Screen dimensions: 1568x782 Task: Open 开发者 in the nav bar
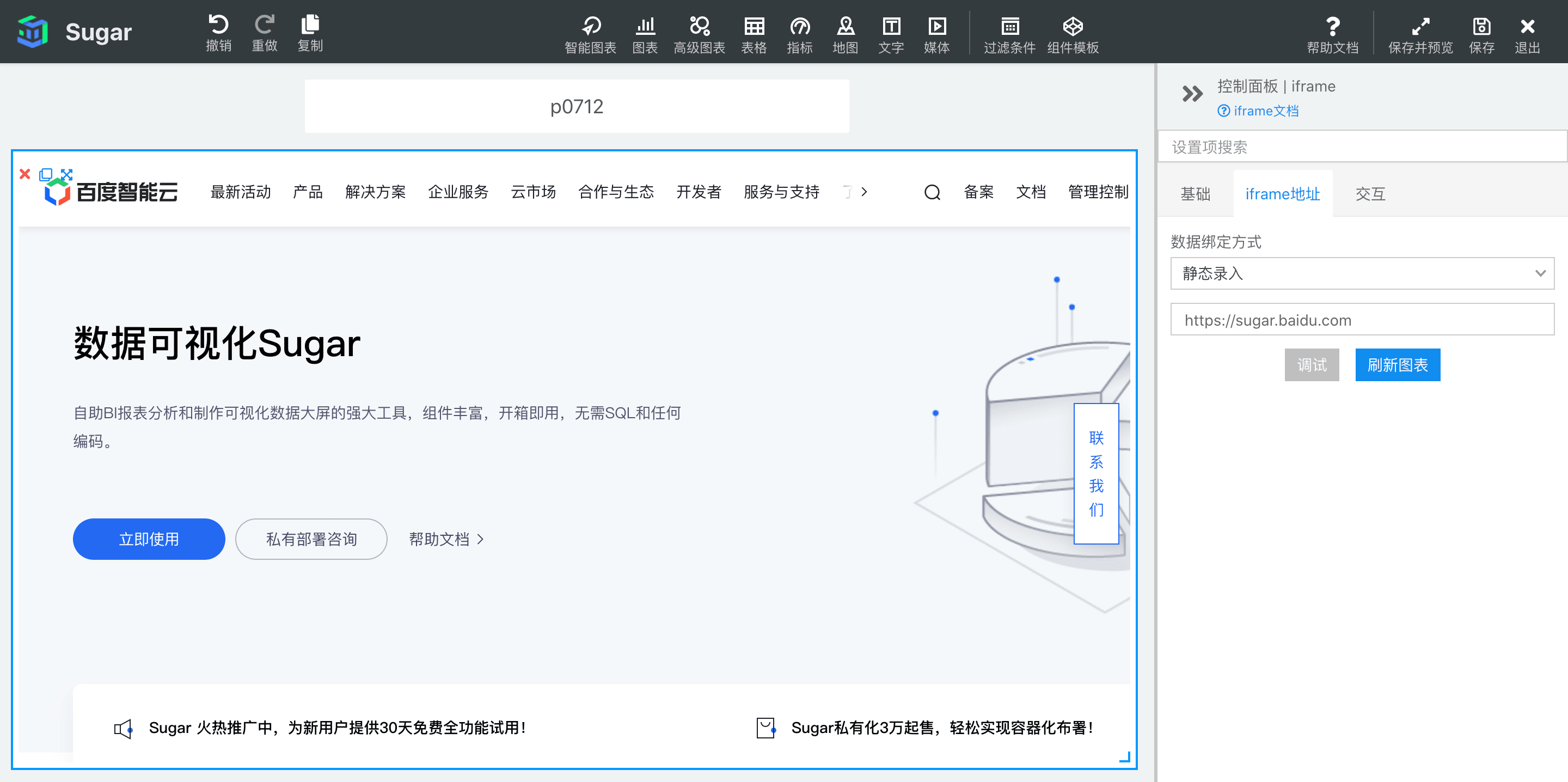699,192
